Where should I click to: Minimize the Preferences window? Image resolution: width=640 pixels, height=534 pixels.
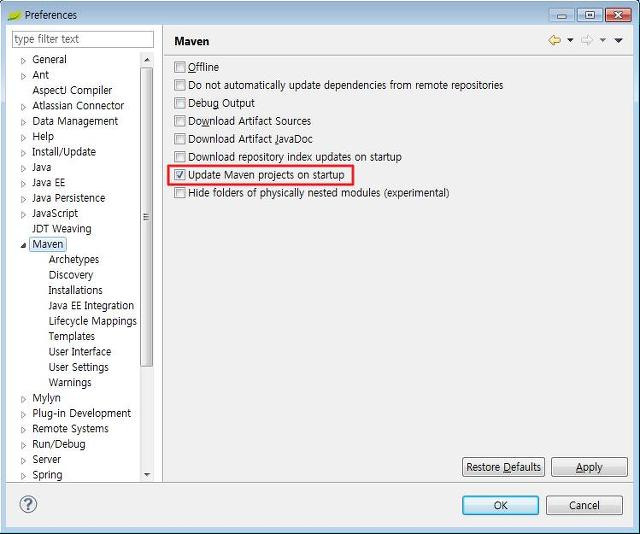[562, 15]
